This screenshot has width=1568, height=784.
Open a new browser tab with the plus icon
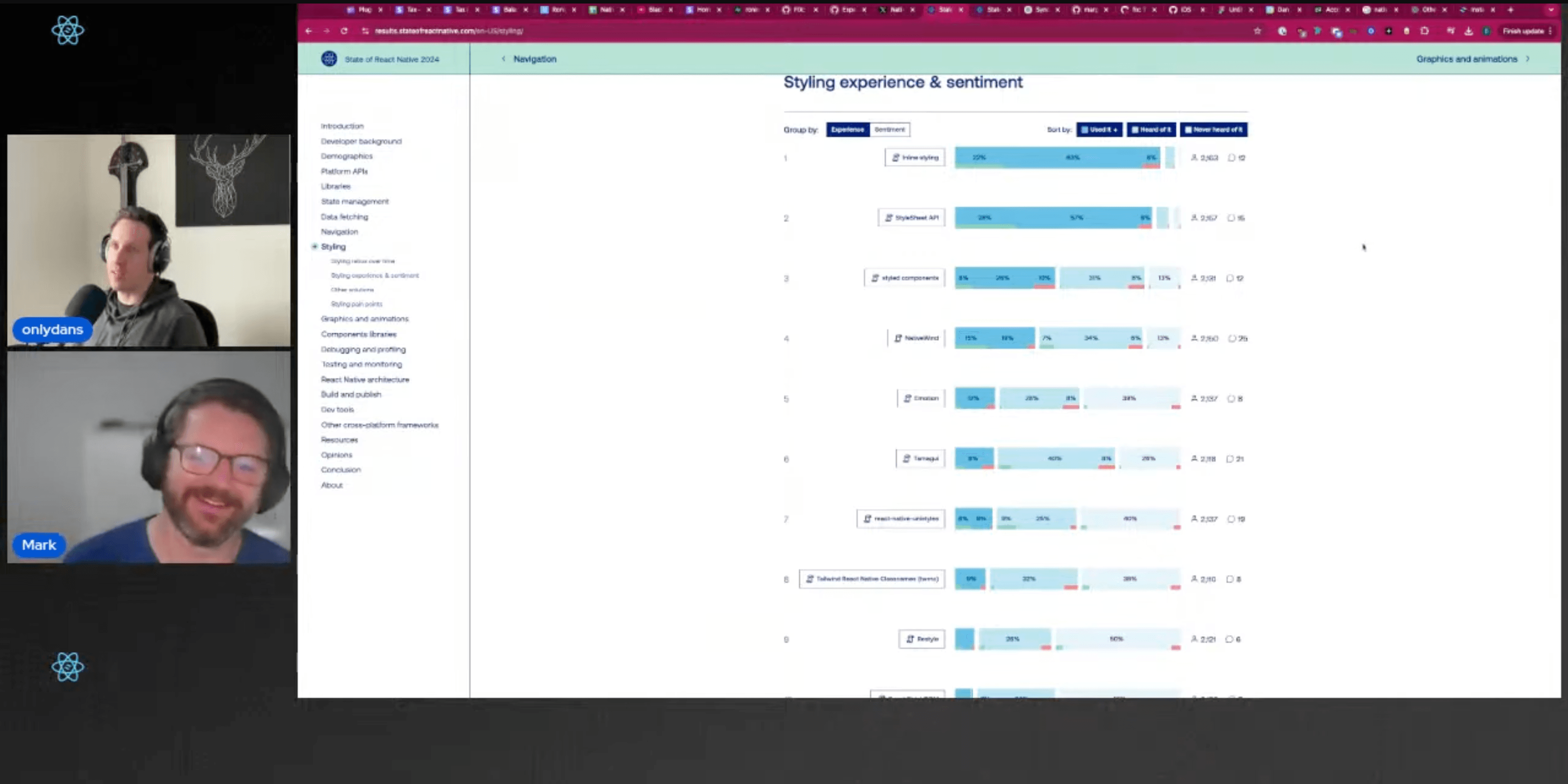point(1511,10)
